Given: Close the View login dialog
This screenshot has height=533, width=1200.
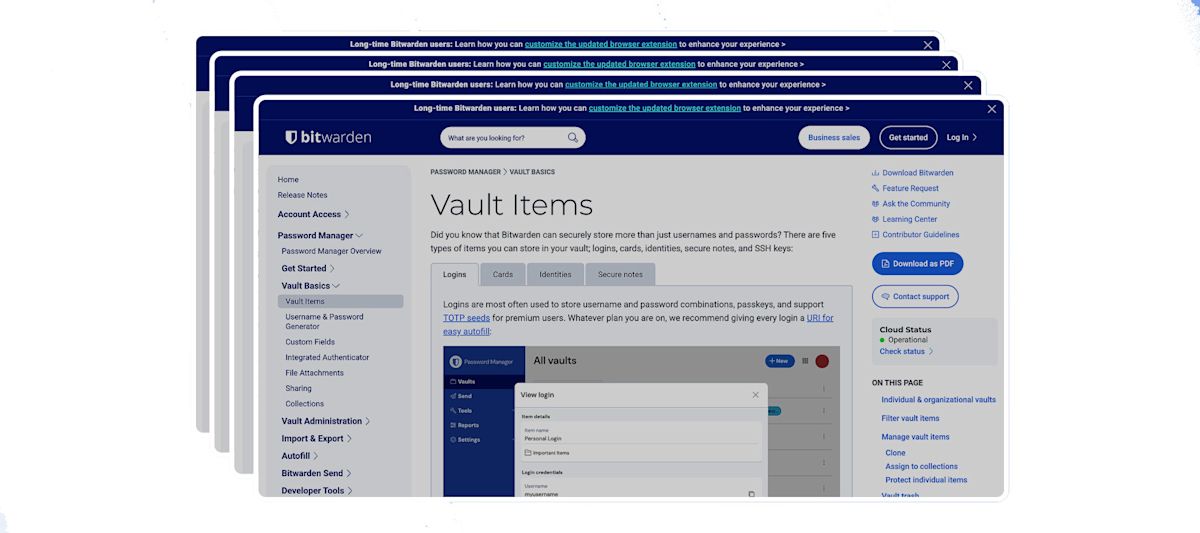Looking at the screenshot, I should point(755,395).
